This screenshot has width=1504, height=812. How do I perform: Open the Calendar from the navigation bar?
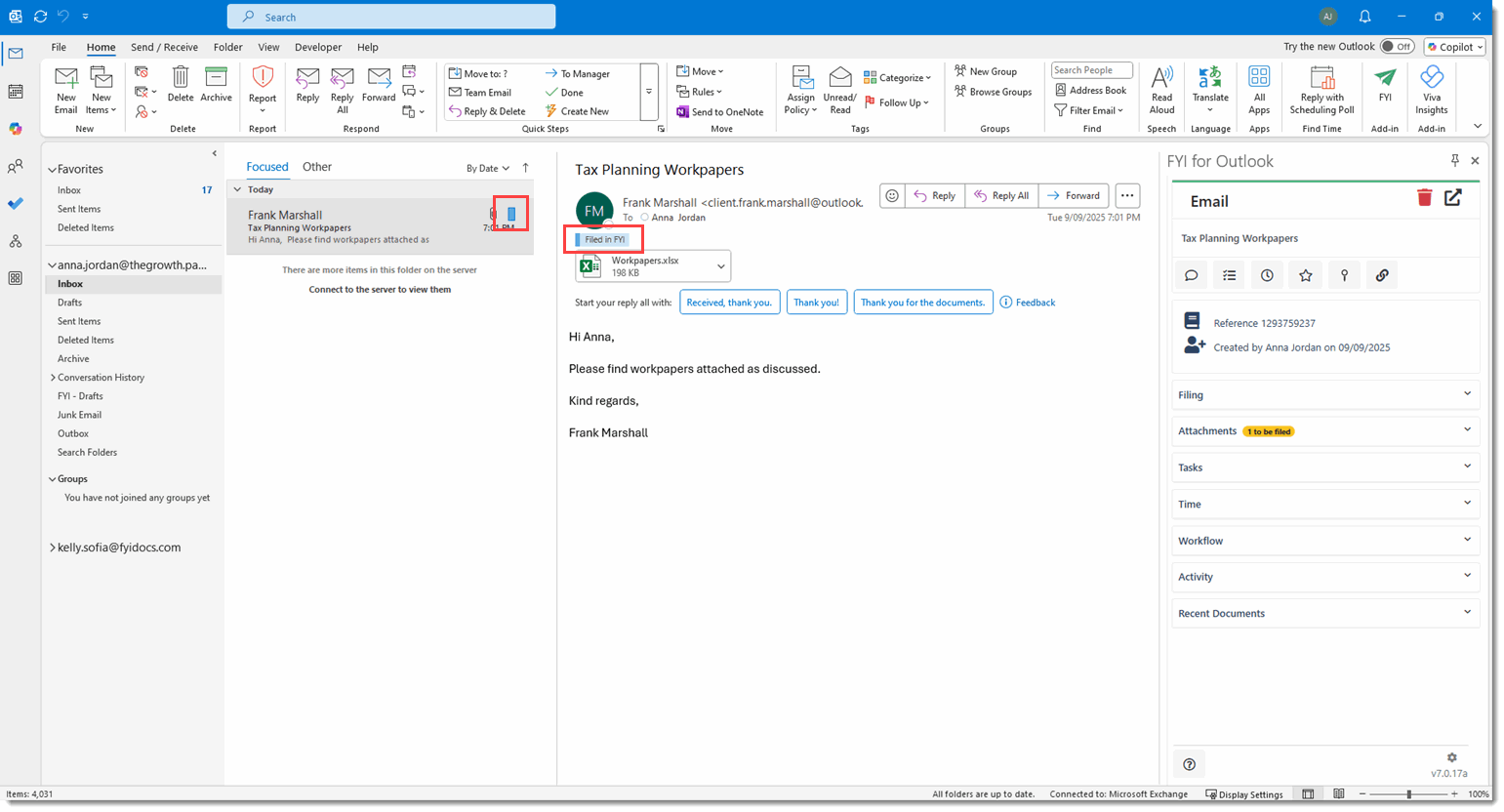coord(15,91)
